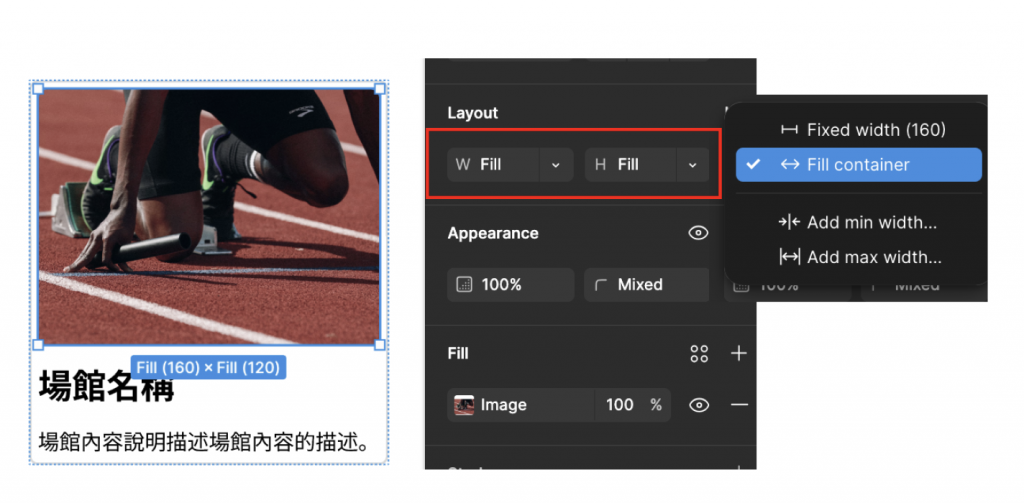Uncheck the Fill container checkmark
Viewport: 1024px width, 503px height.
point(753,165)
